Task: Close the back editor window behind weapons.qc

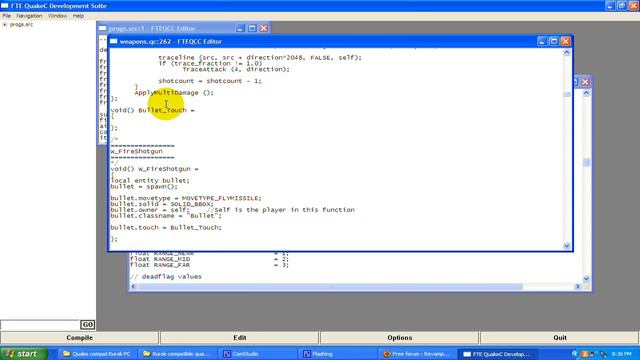Action: point(585,82)
